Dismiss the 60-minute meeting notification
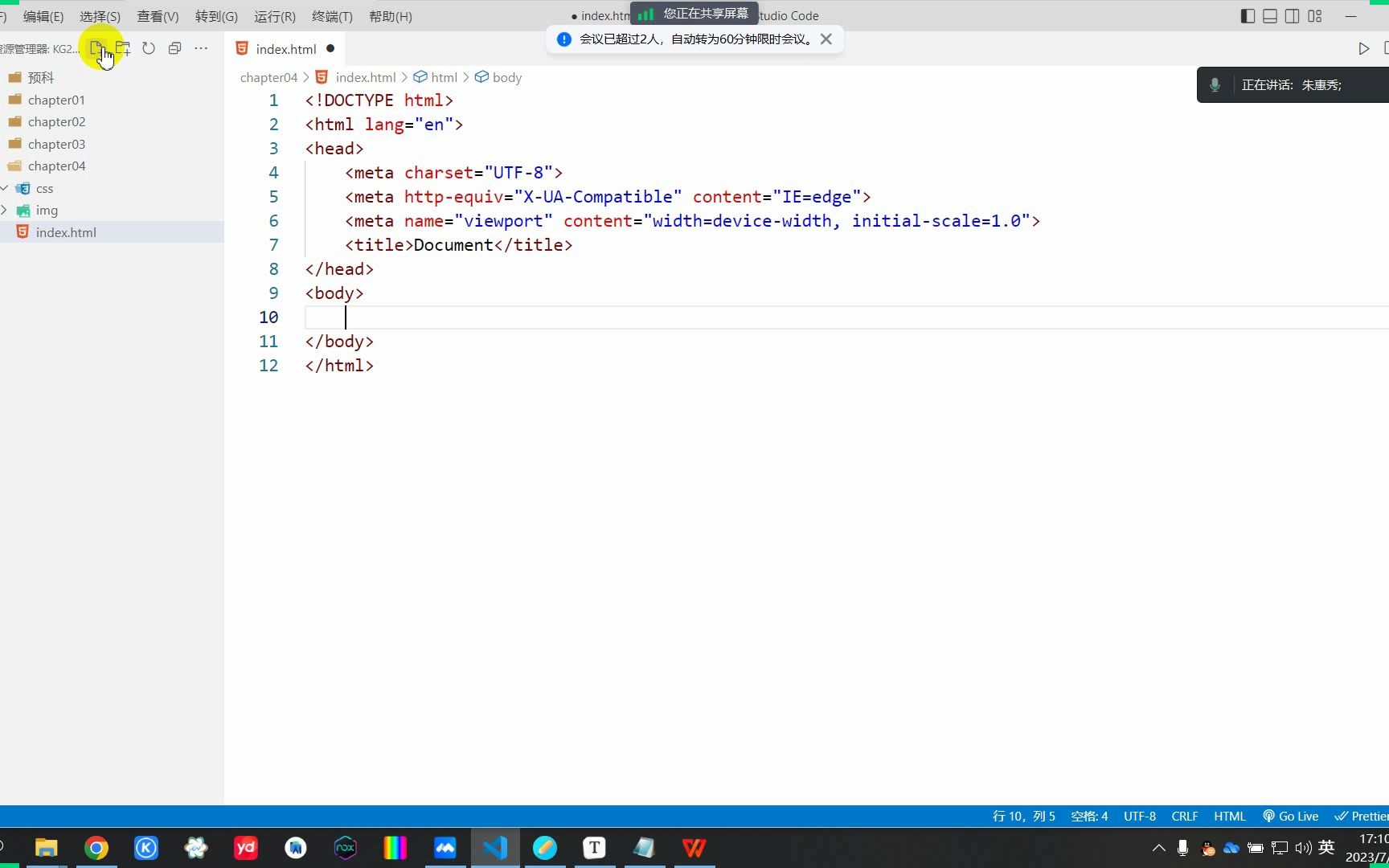1389x868 pixels. (826, 39)
